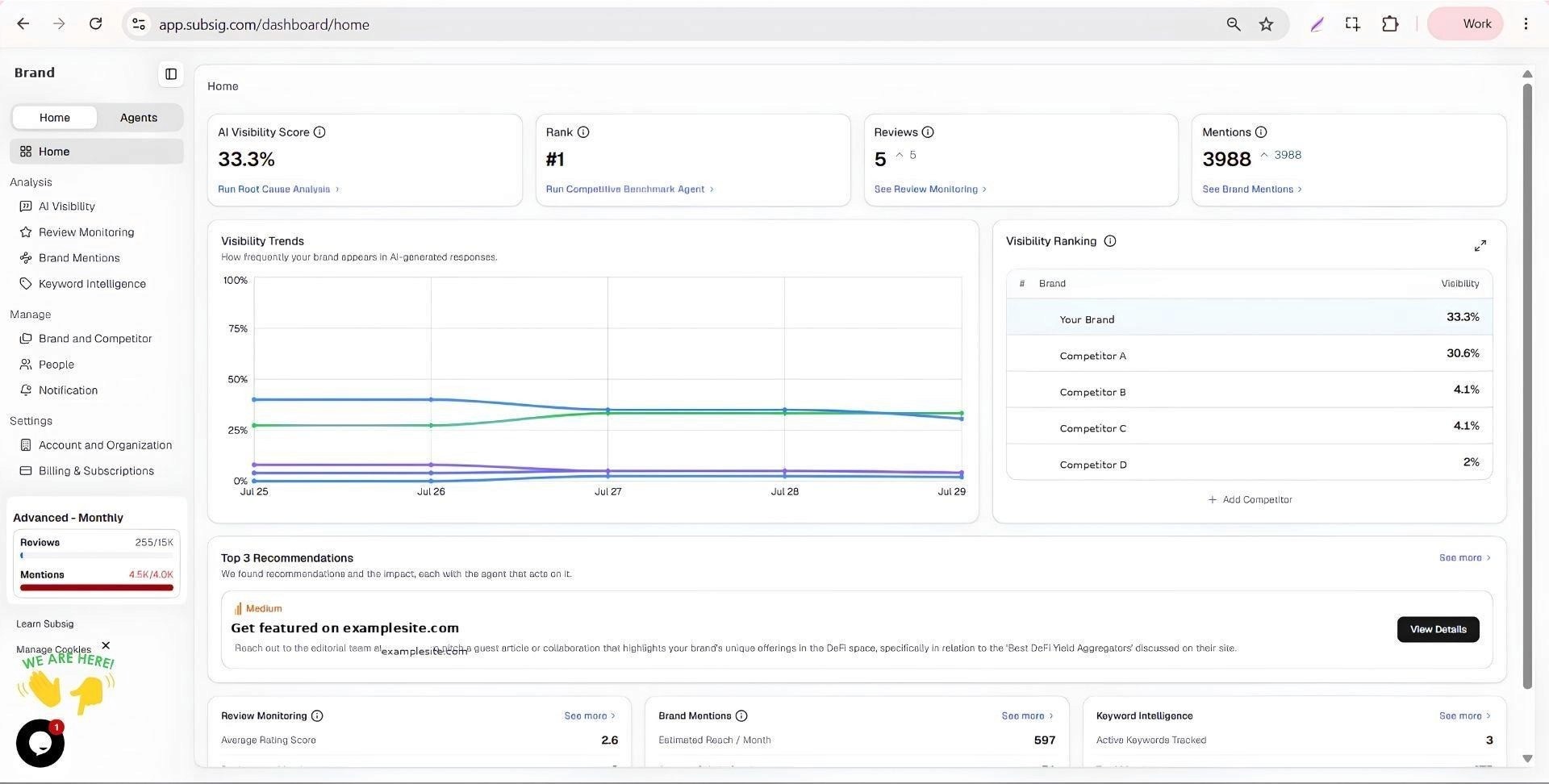Dismiss the 'We are here' chat popup
This screenshot has height=784, width=1549.
click(x=106, y=646)
